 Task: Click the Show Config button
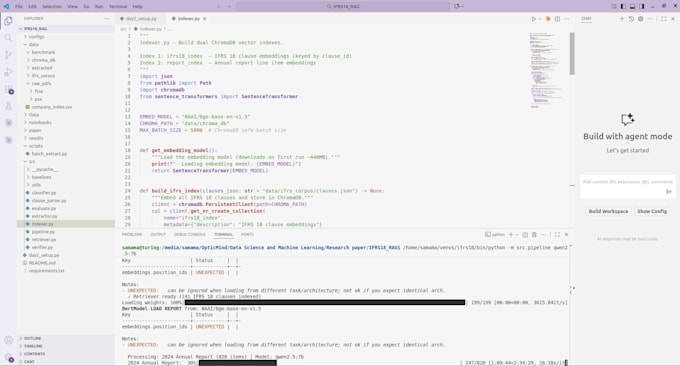tap(652, 211)
